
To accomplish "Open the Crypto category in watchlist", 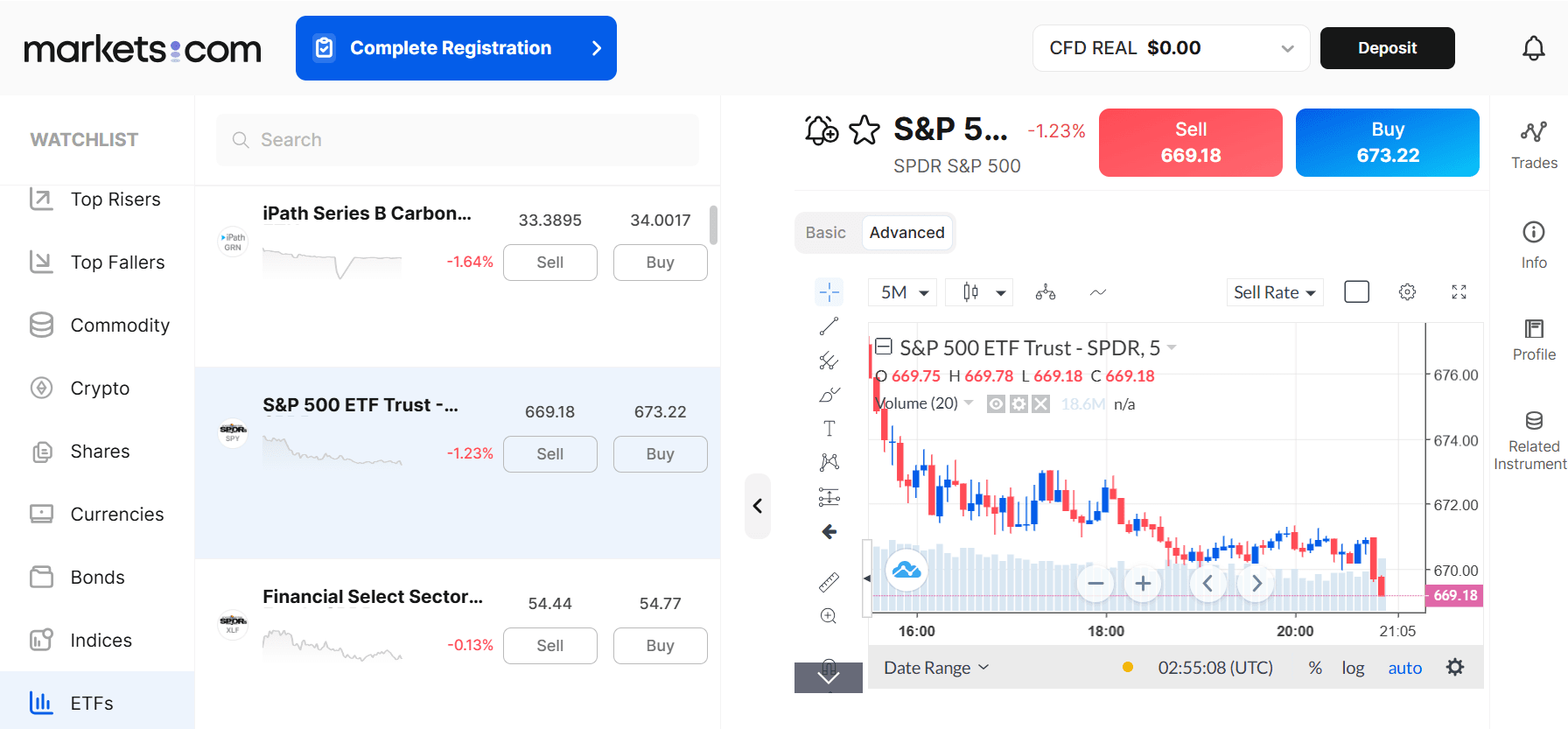I will (x=99, y=388).
